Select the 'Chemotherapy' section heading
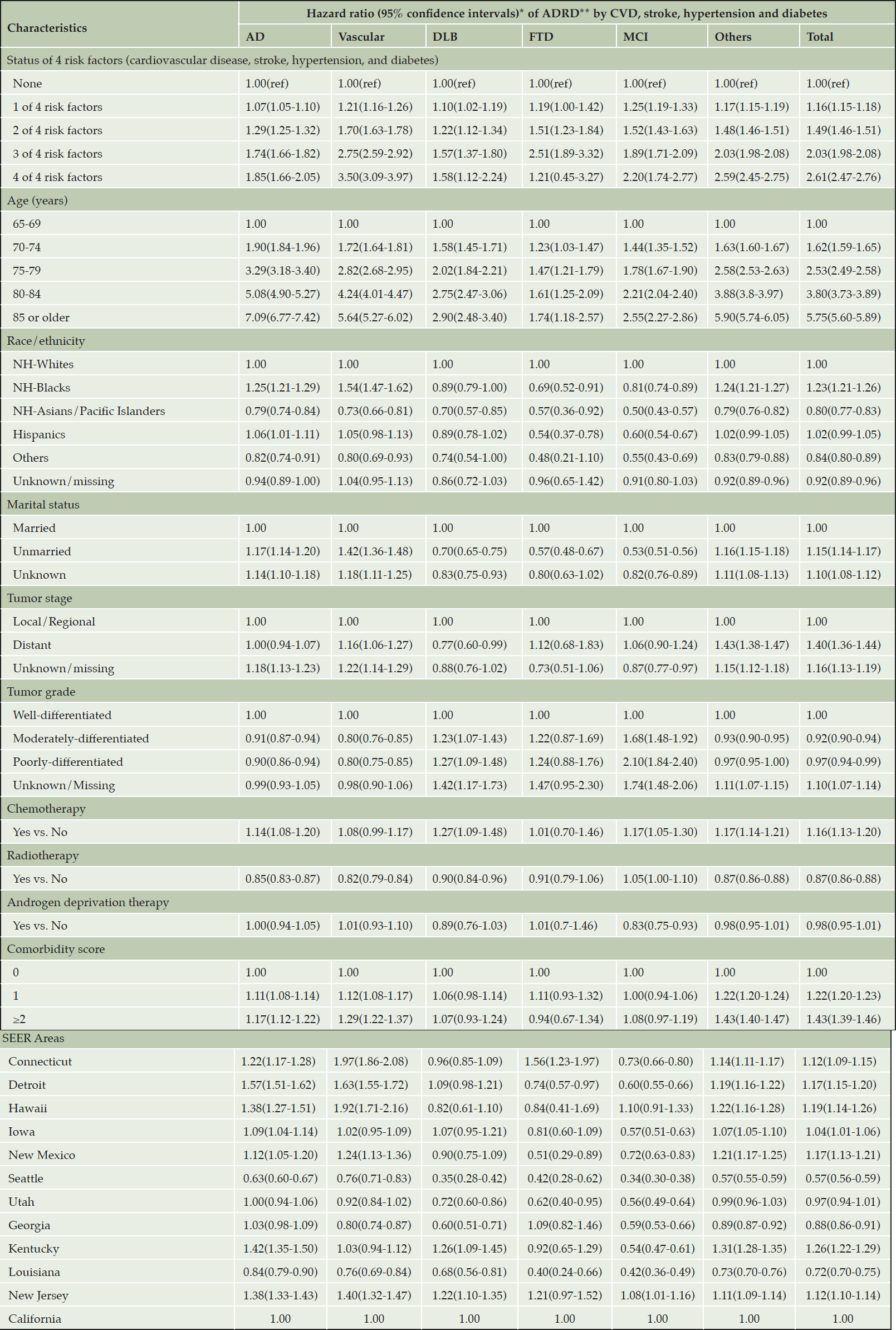Viewport: 896px width, 1330px height. coord(46,809)
